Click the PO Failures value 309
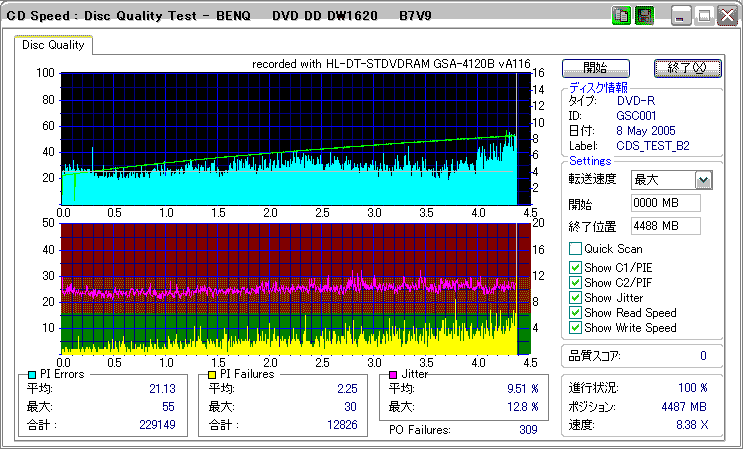This screenshot has width=743, height=449. coord(528,430)
